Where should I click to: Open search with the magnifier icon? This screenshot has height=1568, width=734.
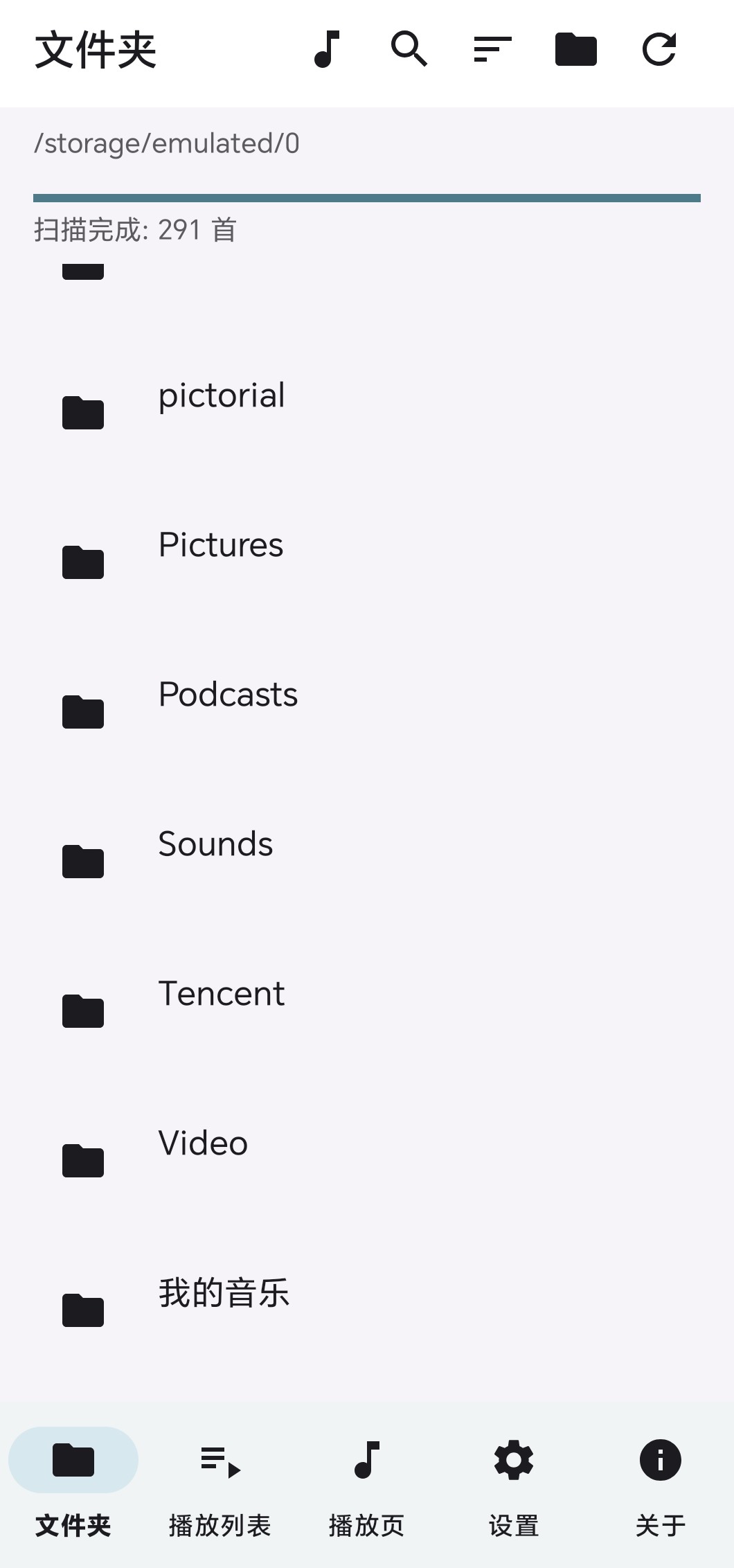pos(409,49)
